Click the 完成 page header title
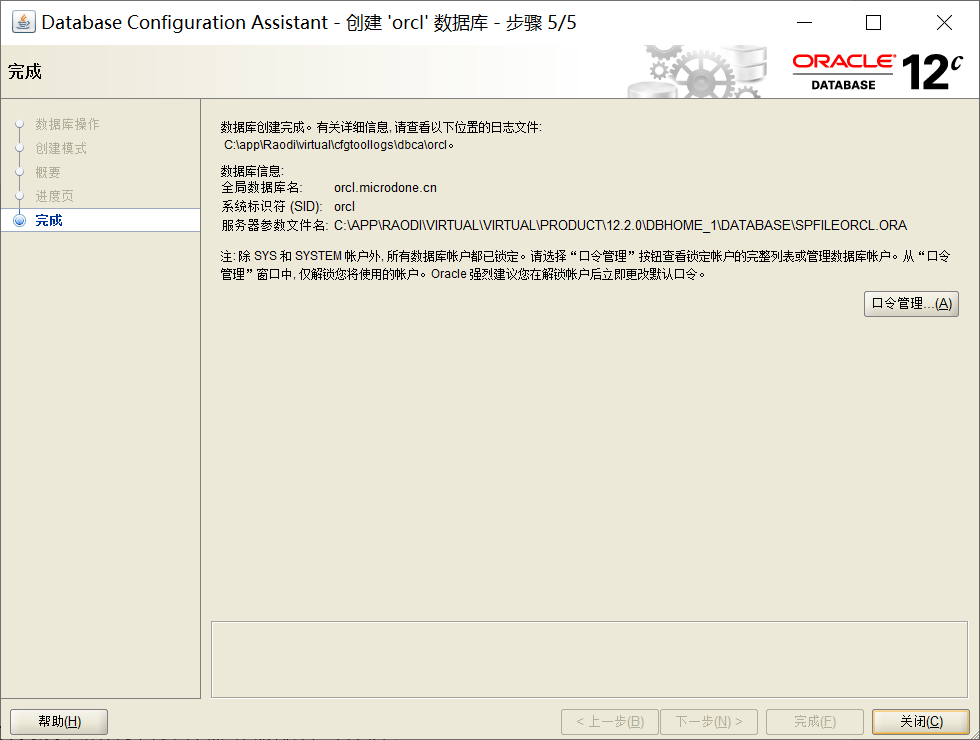 (x=25, y=71)
